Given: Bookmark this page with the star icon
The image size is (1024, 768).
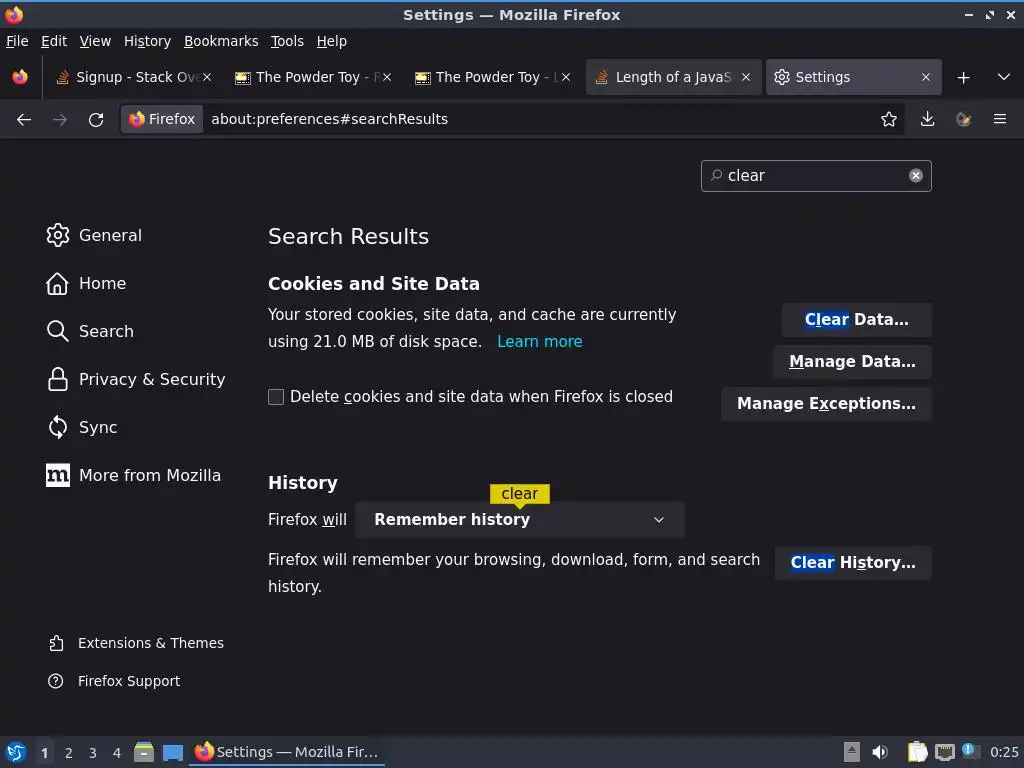Looking at the screenshot, I should [888, 119].
